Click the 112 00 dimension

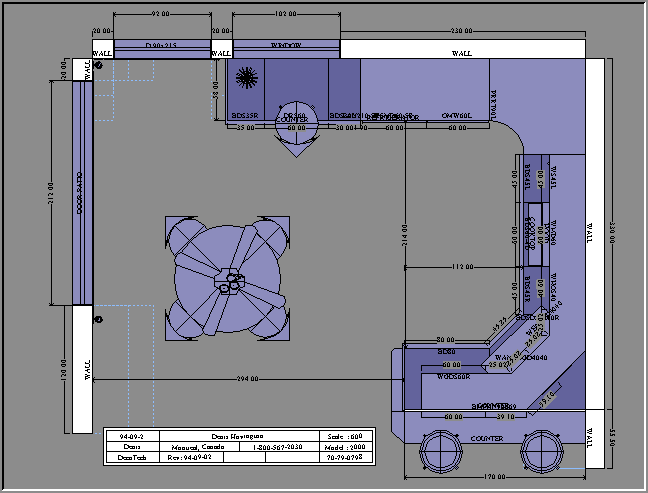pos(462,267)
